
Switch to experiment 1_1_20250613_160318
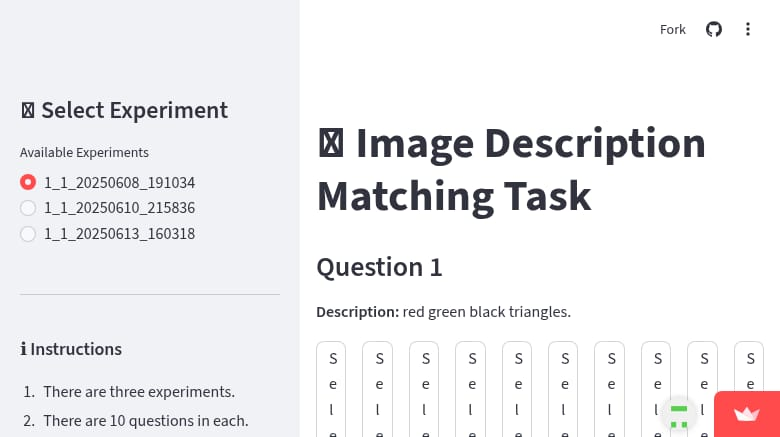point(28,234)
